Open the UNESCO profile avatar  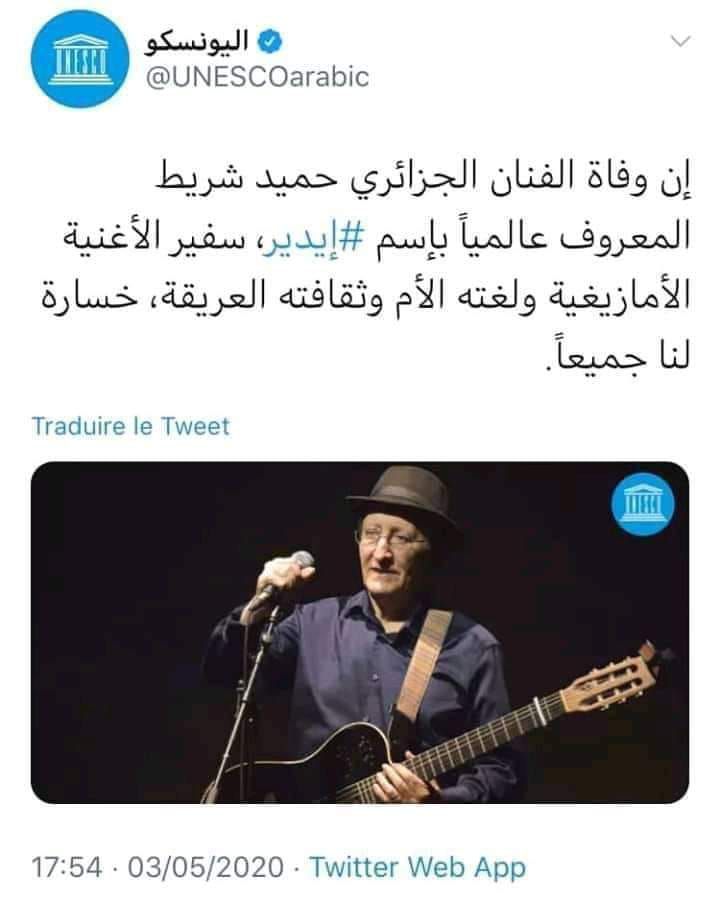(80, 59)
